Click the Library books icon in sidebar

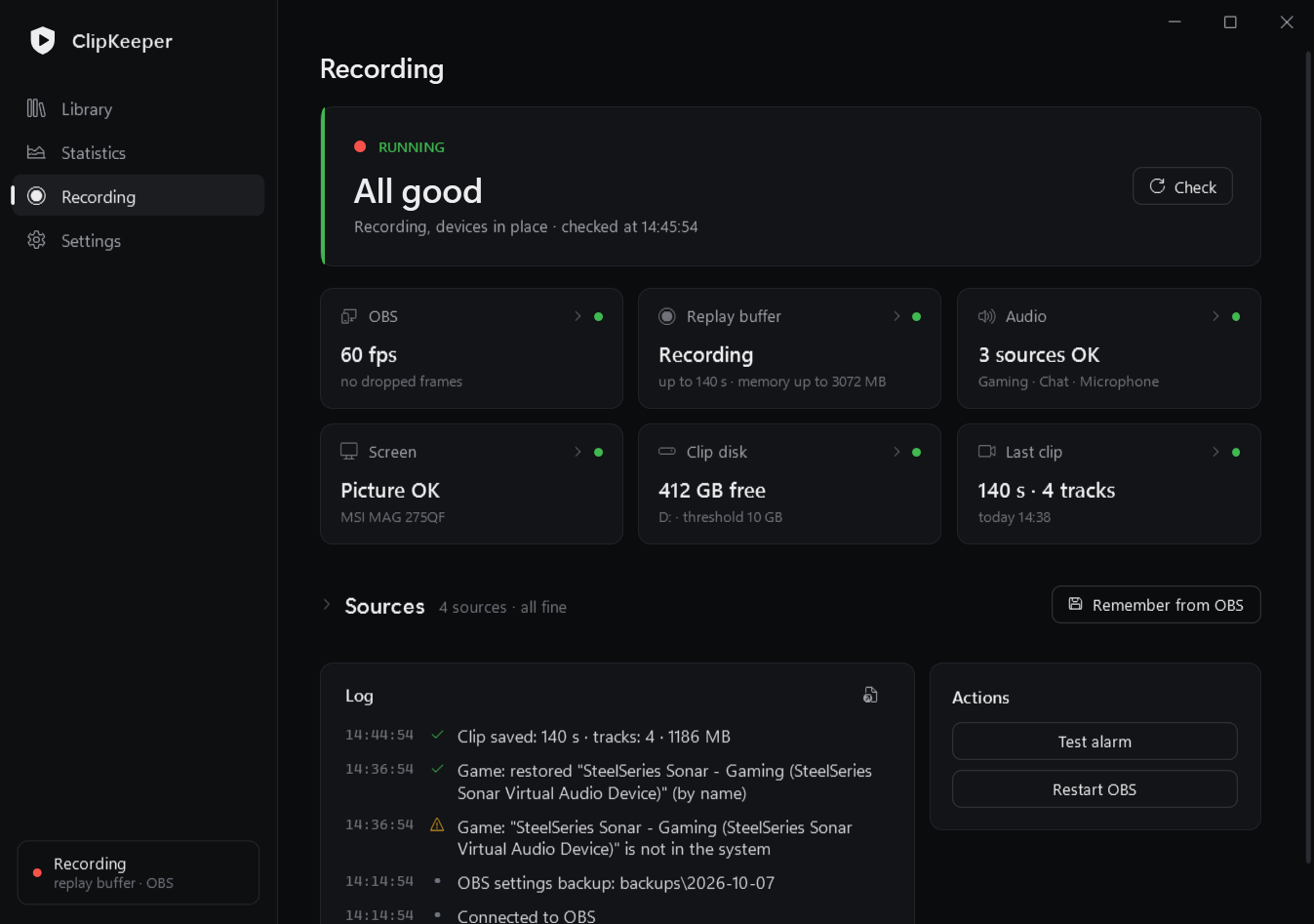[x=36, y=108]
